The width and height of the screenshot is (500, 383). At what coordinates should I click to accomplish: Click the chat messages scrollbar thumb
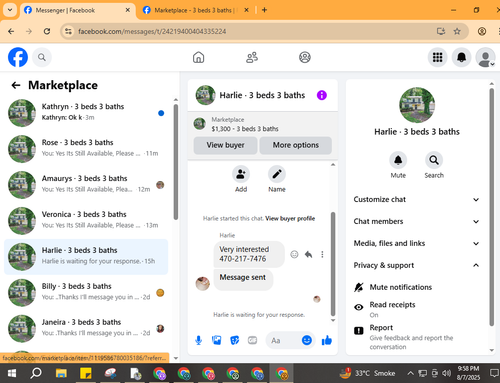click(x=333, y=263)
